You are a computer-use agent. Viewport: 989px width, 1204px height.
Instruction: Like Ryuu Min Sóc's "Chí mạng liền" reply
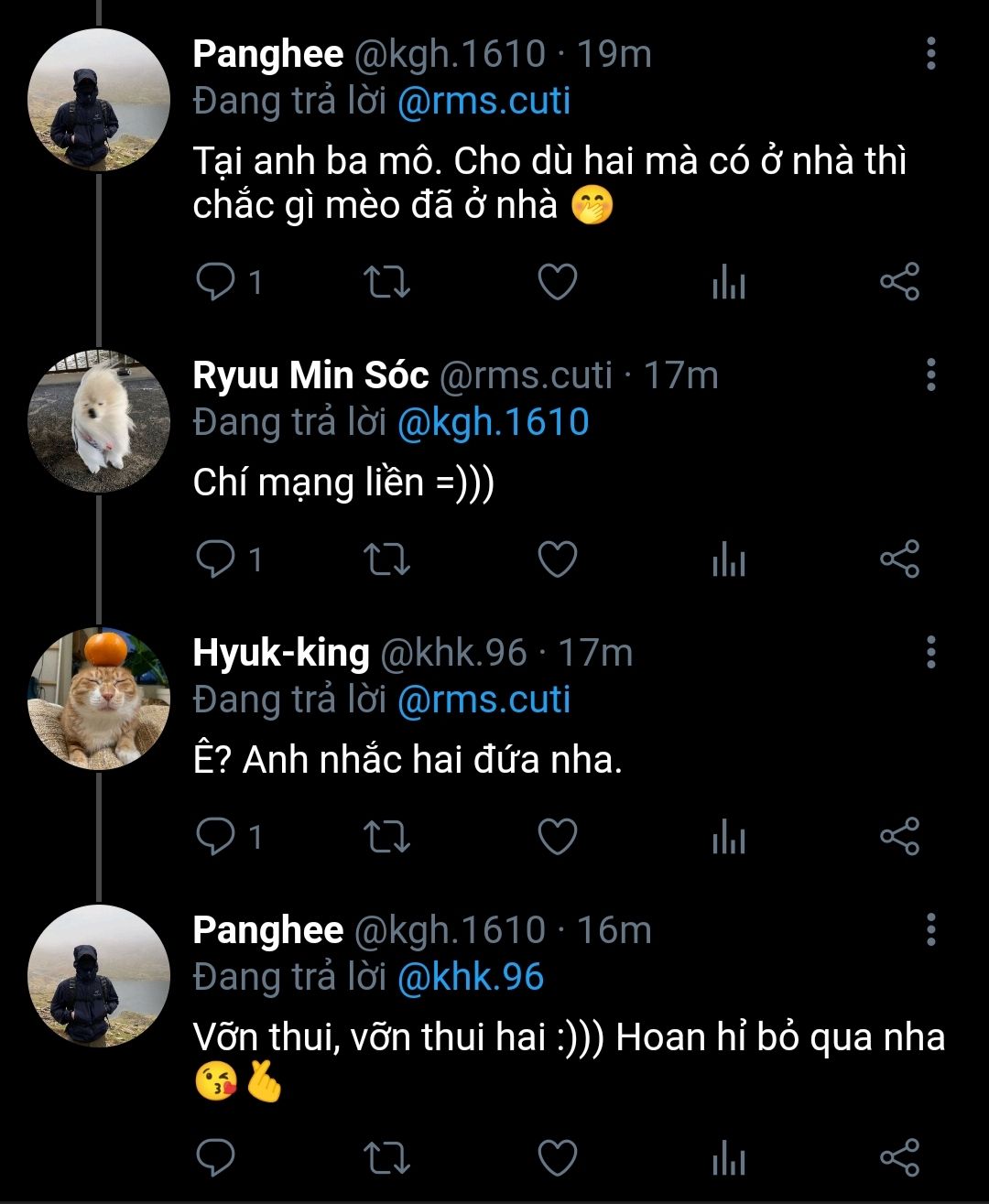557,559
